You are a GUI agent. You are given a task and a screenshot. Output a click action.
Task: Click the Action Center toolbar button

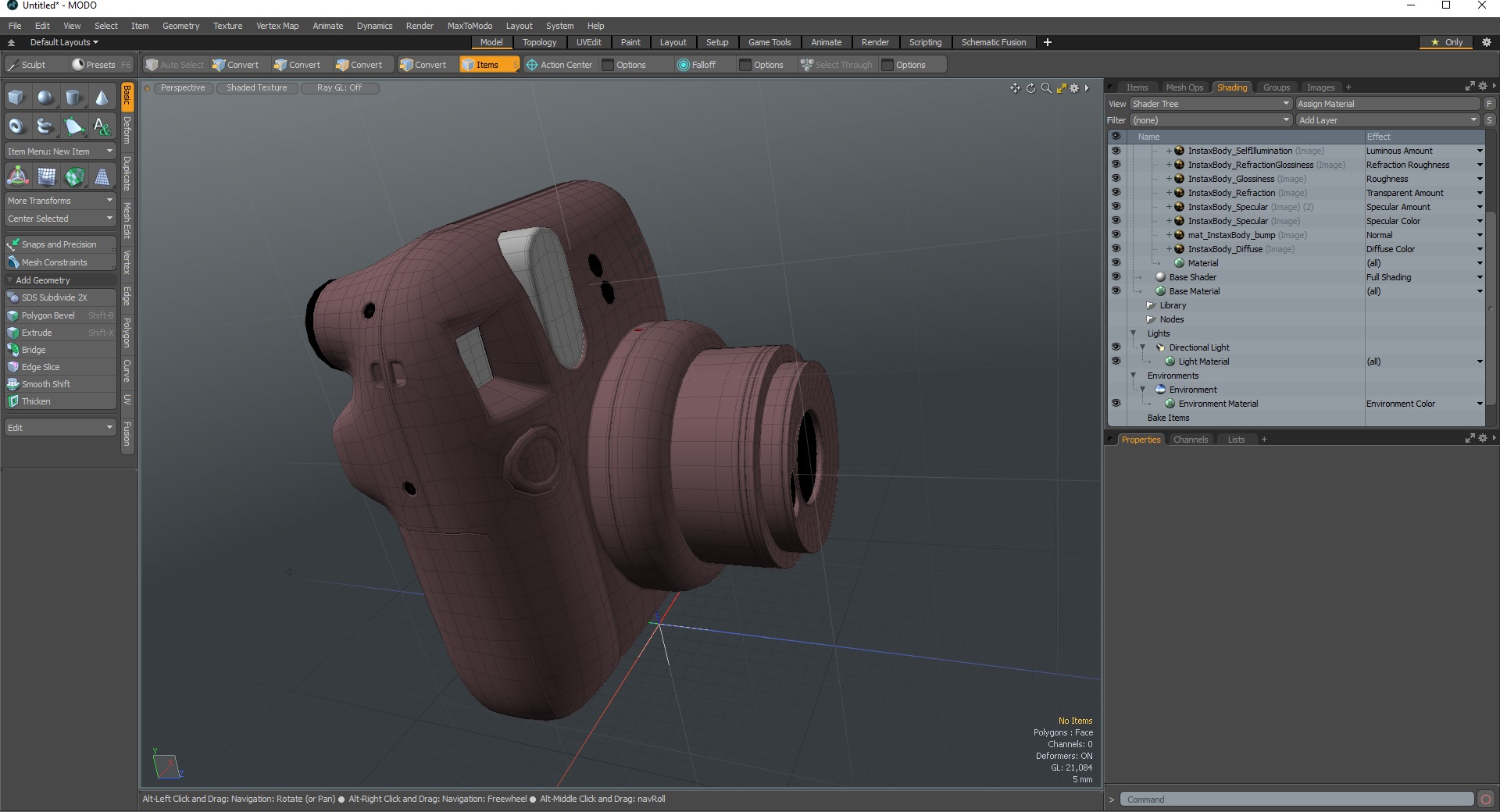click(559, 65)
